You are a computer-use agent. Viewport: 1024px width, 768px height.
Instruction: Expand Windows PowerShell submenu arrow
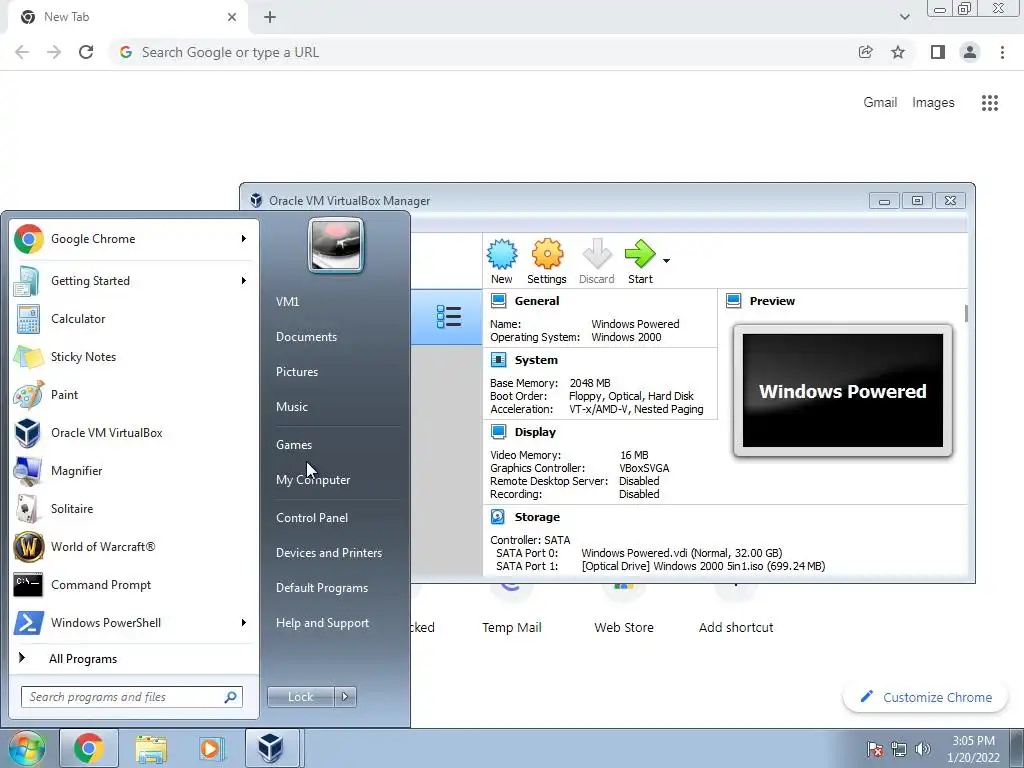point(244,622)
